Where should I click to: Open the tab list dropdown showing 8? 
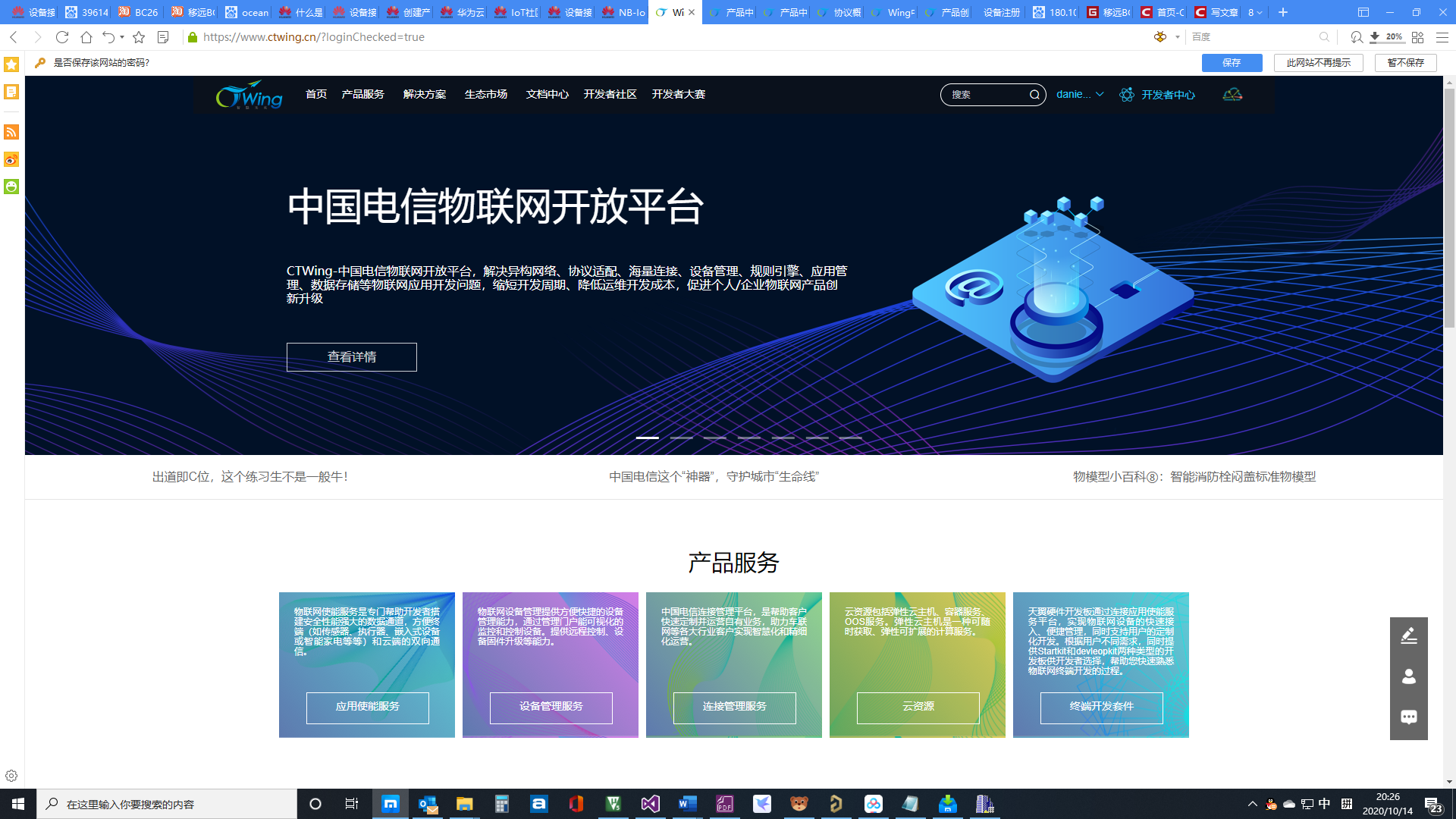coord(1255,12)
